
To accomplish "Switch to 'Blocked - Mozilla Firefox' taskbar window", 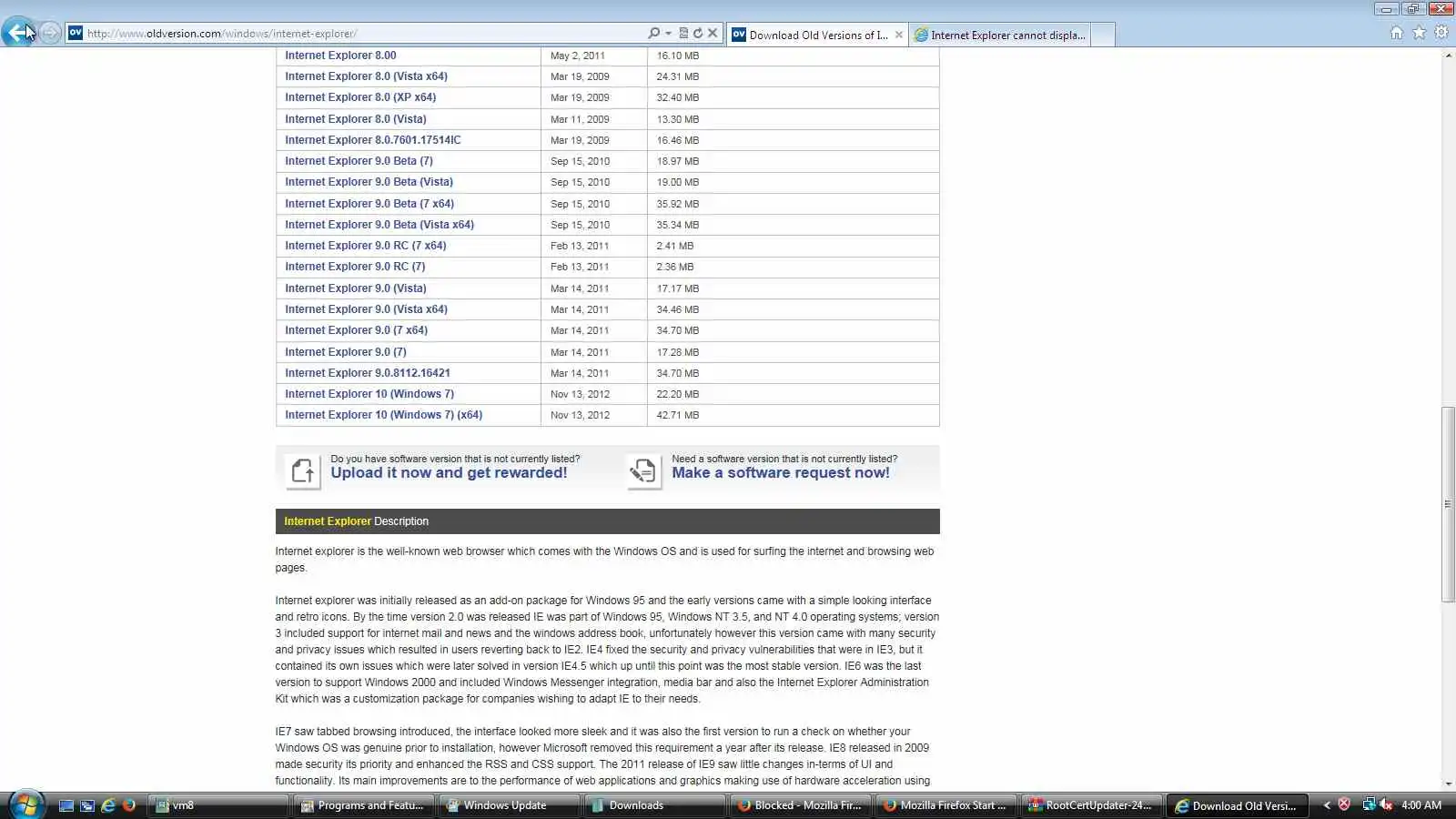I will coord(800,805).
